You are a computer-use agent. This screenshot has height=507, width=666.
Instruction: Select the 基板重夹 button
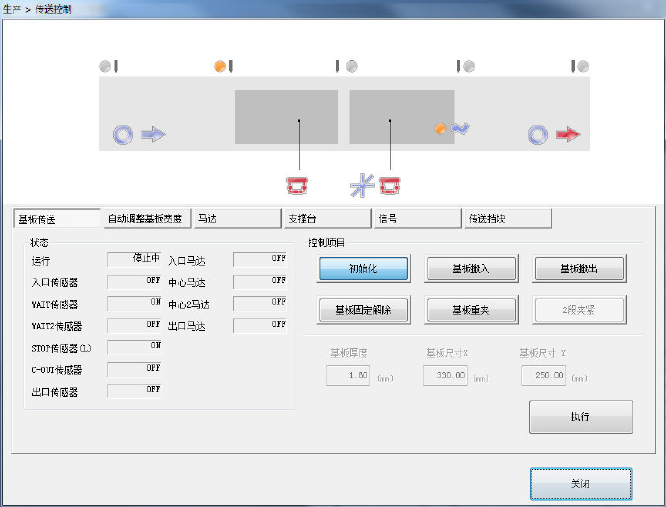pos(471,310)
